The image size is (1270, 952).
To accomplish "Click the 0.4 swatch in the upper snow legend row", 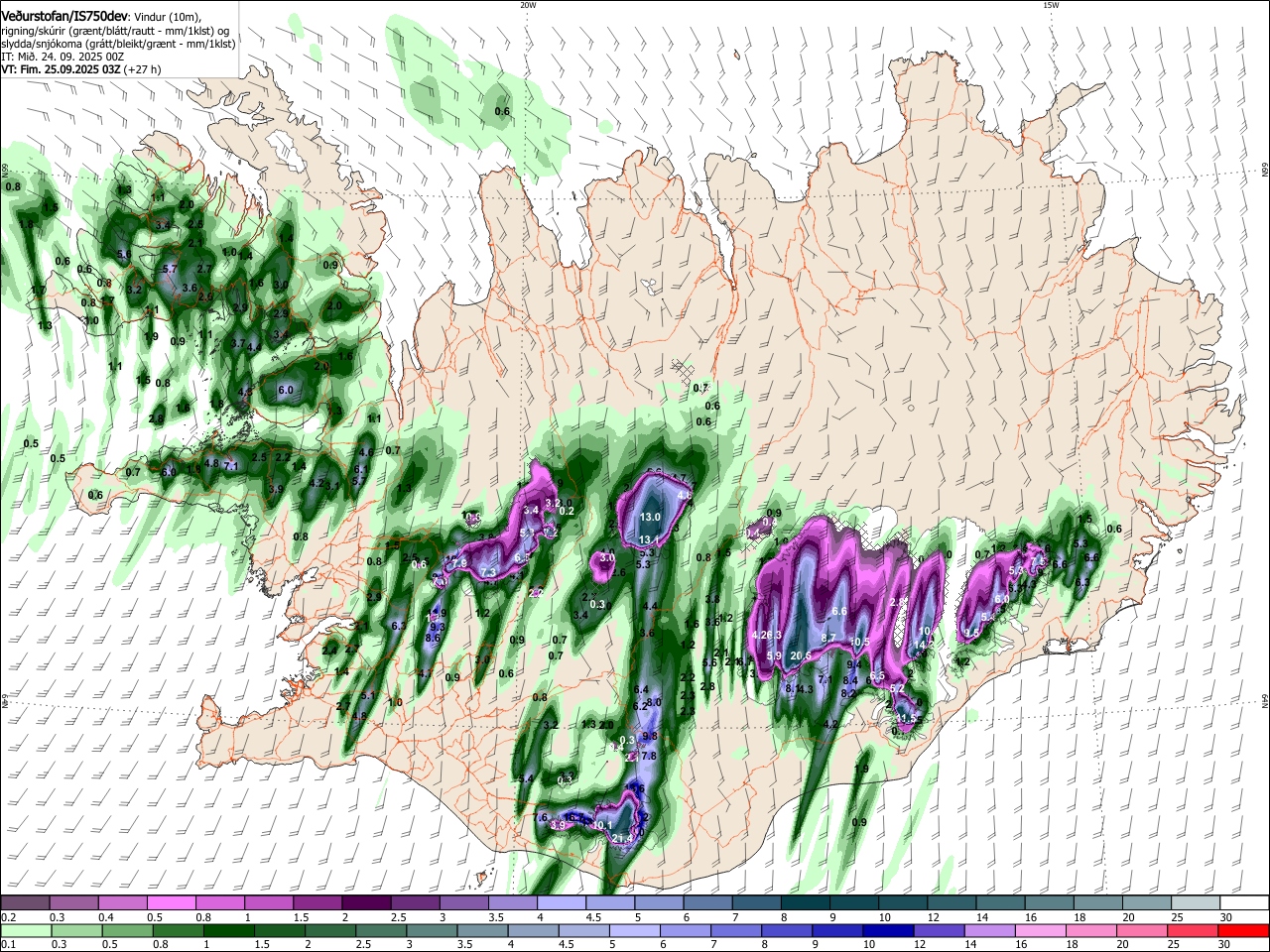I will (122, 902).
